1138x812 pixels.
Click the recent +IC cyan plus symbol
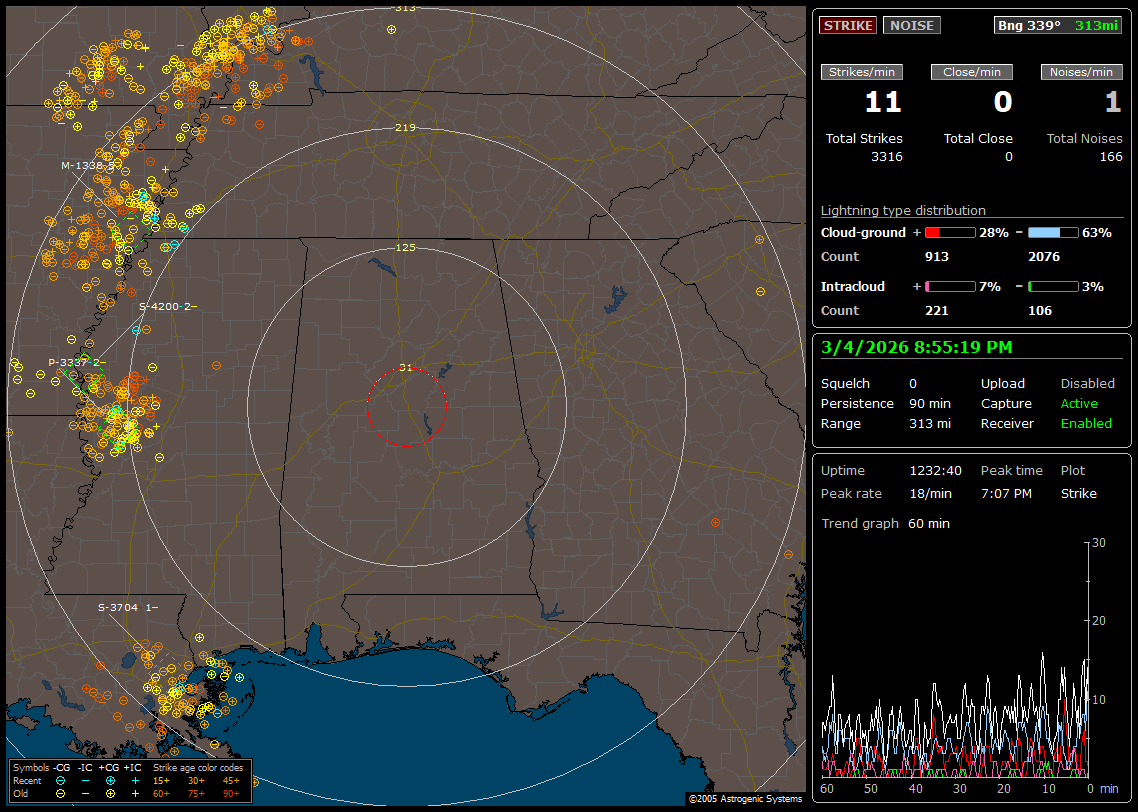coord(135,780)
